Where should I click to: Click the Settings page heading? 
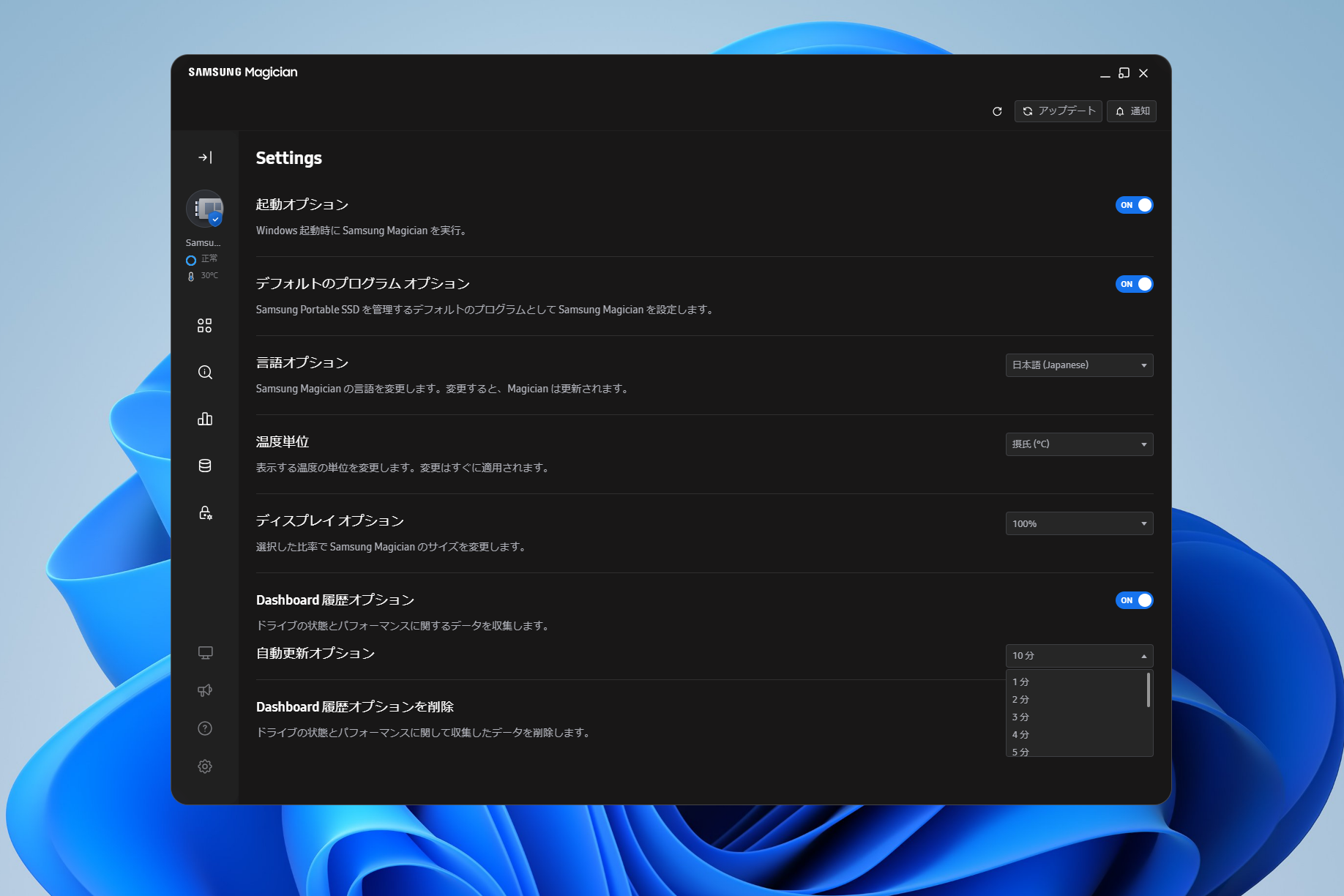pyautogui.click(x=289, y=158)
